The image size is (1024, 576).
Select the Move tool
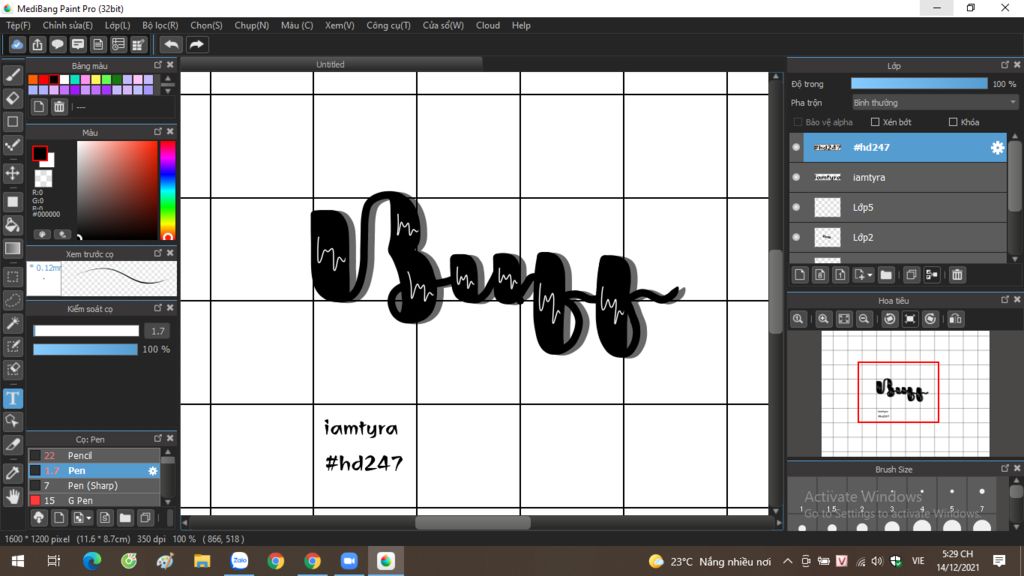coord(12,173)
